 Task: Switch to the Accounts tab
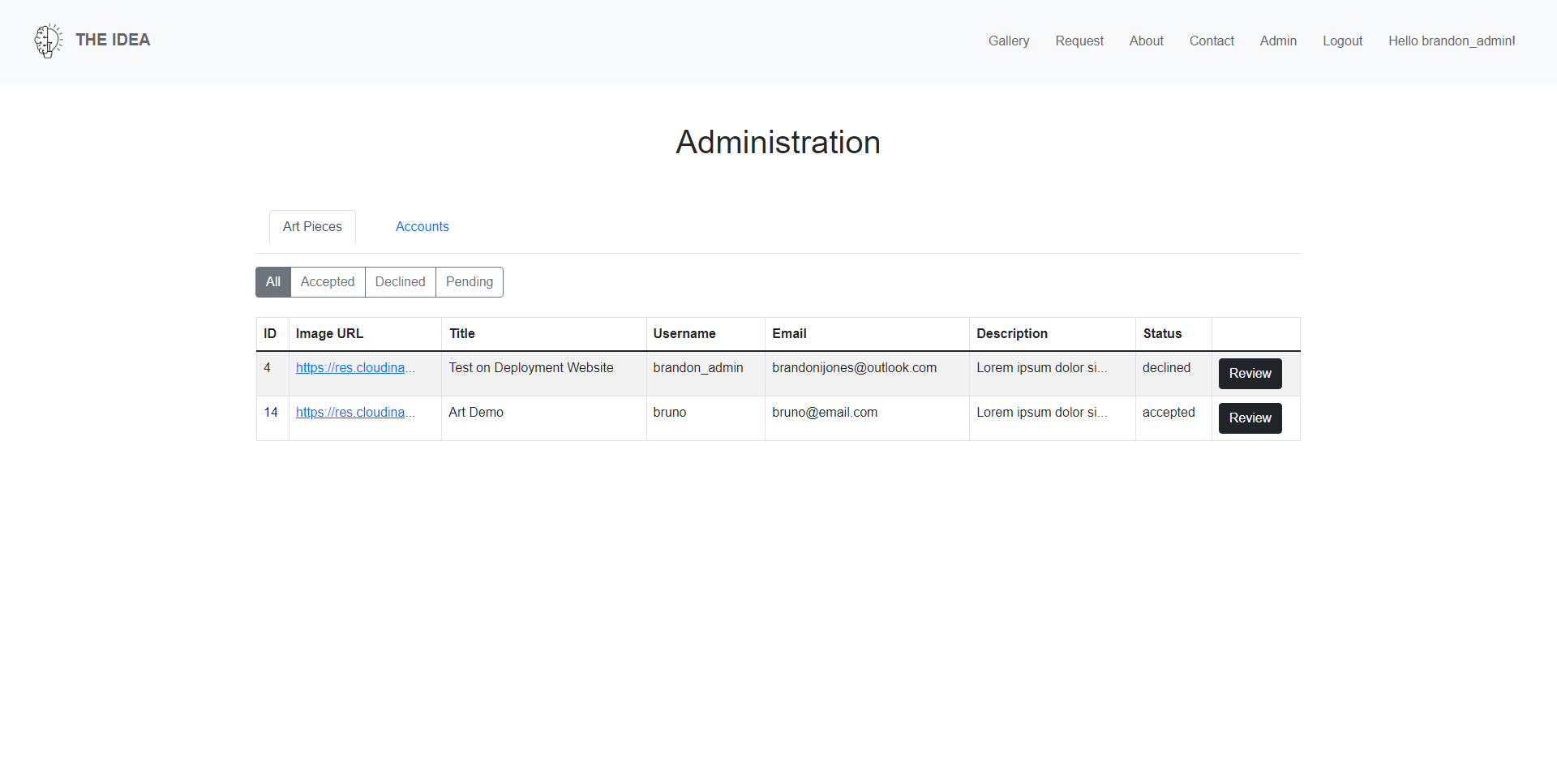422,226
